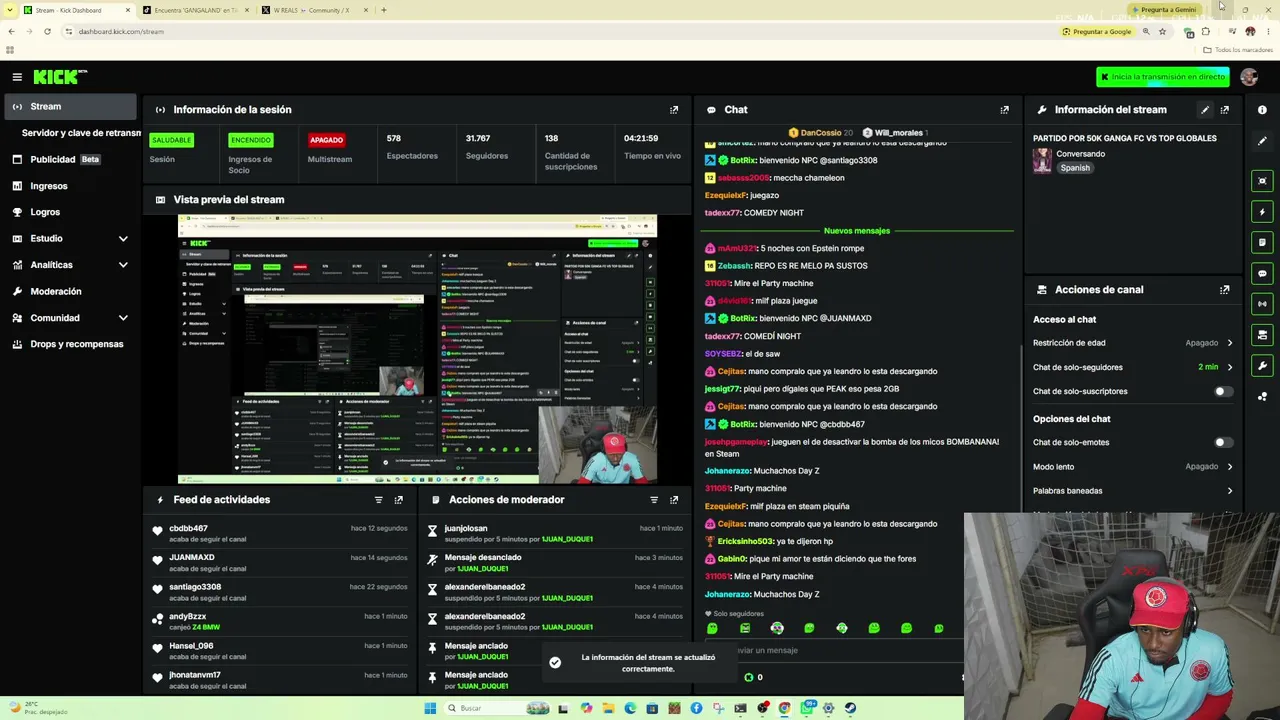The width and height of the screenshot is (1280, 720).
Task: Click the Nuevos mensajes divider label
Action: (x=857, y=231)
